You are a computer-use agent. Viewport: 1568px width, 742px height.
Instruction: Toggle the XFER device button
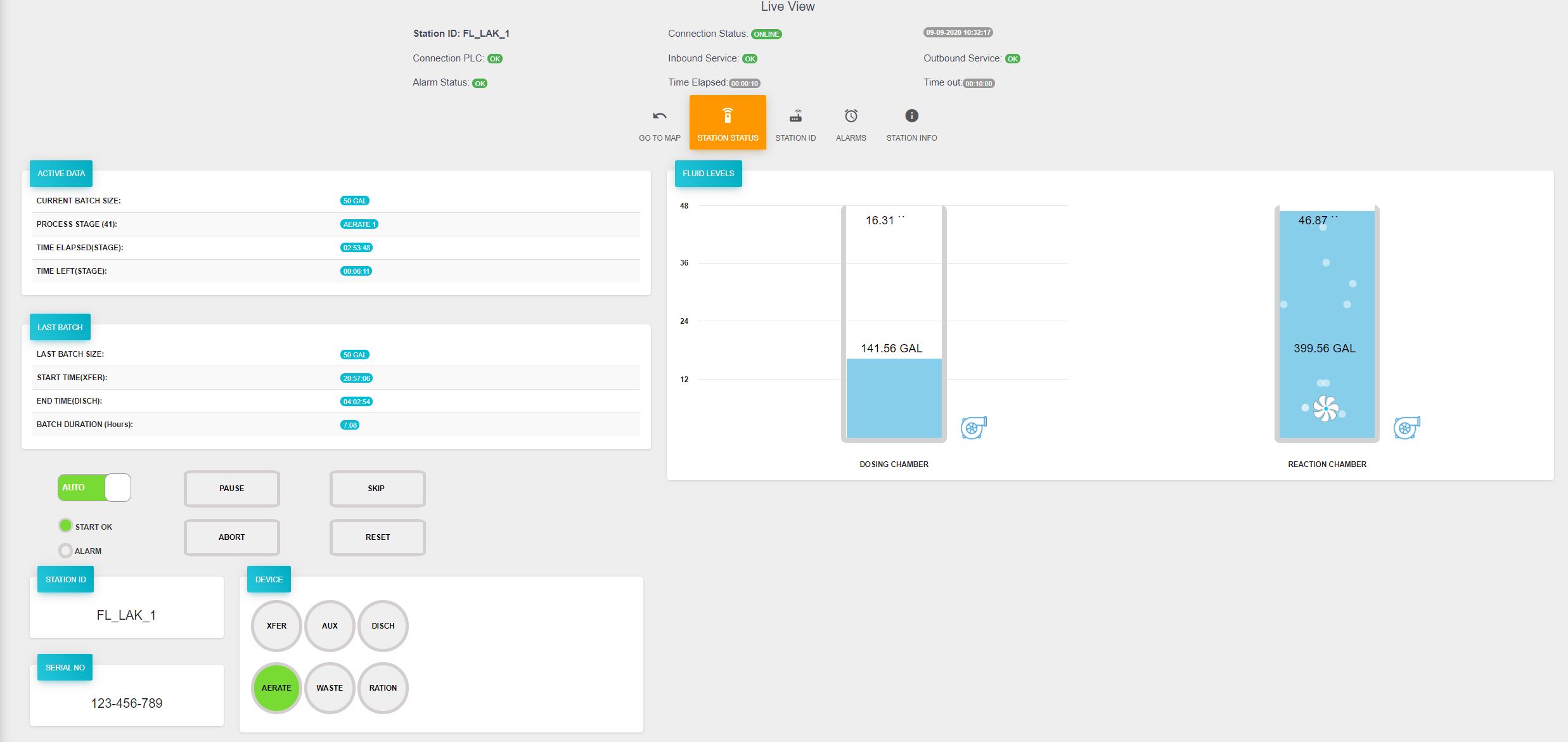[x=276, y=625]
